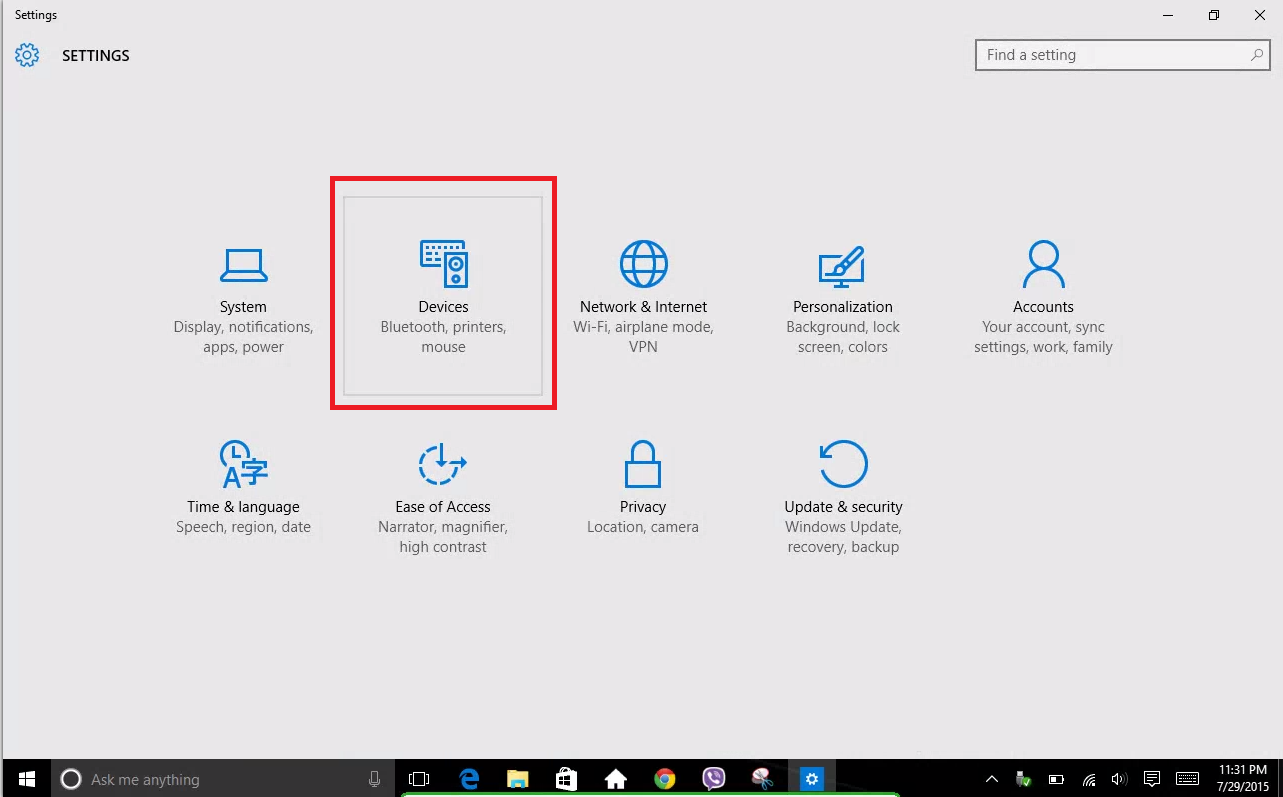The height and width of the screenshot is (797, 1283).
Task: Open Devices settings
Action: pos(443,293)
